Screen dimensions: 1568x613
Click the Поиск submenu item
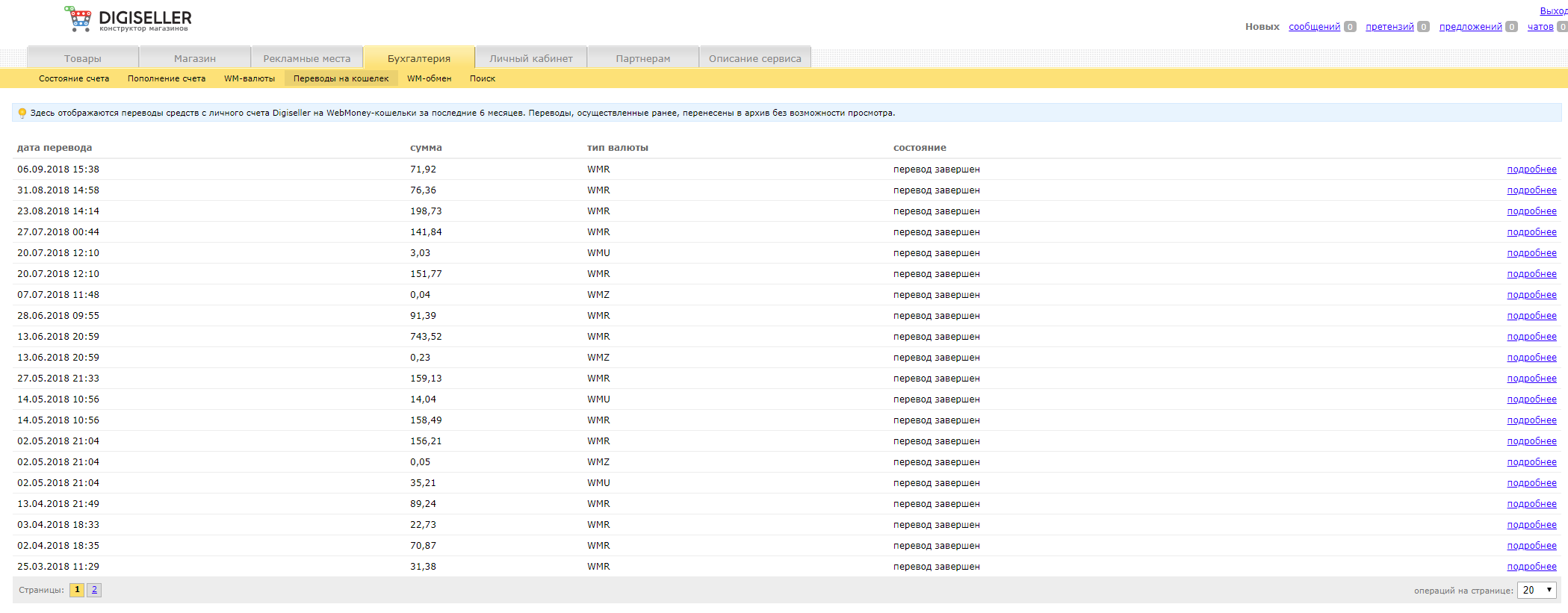click(x=483, y=78)
